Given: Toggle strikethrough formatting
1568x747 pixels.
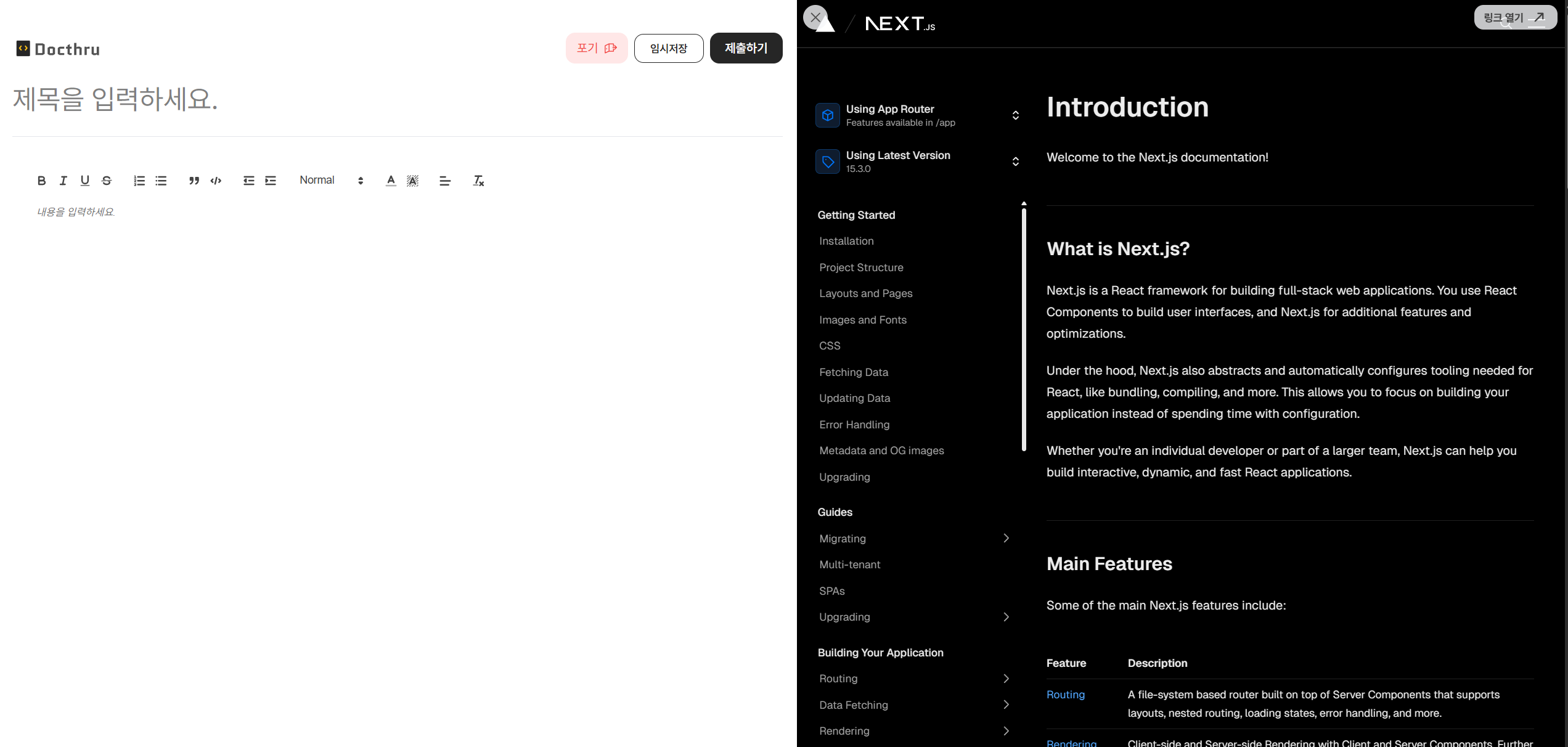Looking at the screenshot, I should pyautogui.click(x=107, y=181).
